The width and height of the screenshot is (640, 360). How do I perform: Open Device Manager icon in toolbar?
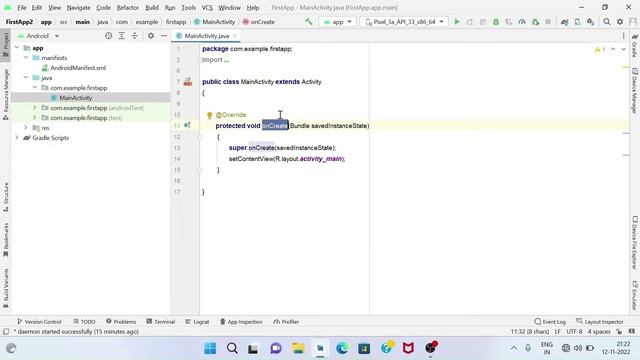point(578,22)
